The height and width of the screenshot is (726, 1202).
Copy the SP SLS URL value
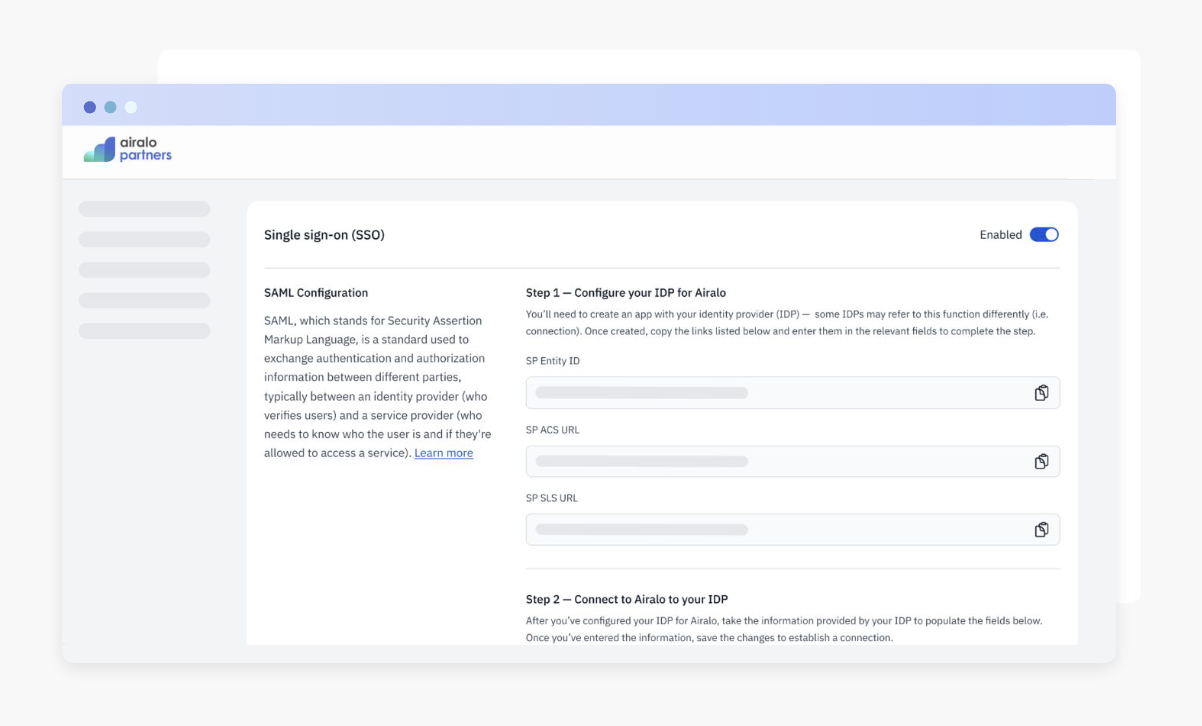pos(1041,529)
